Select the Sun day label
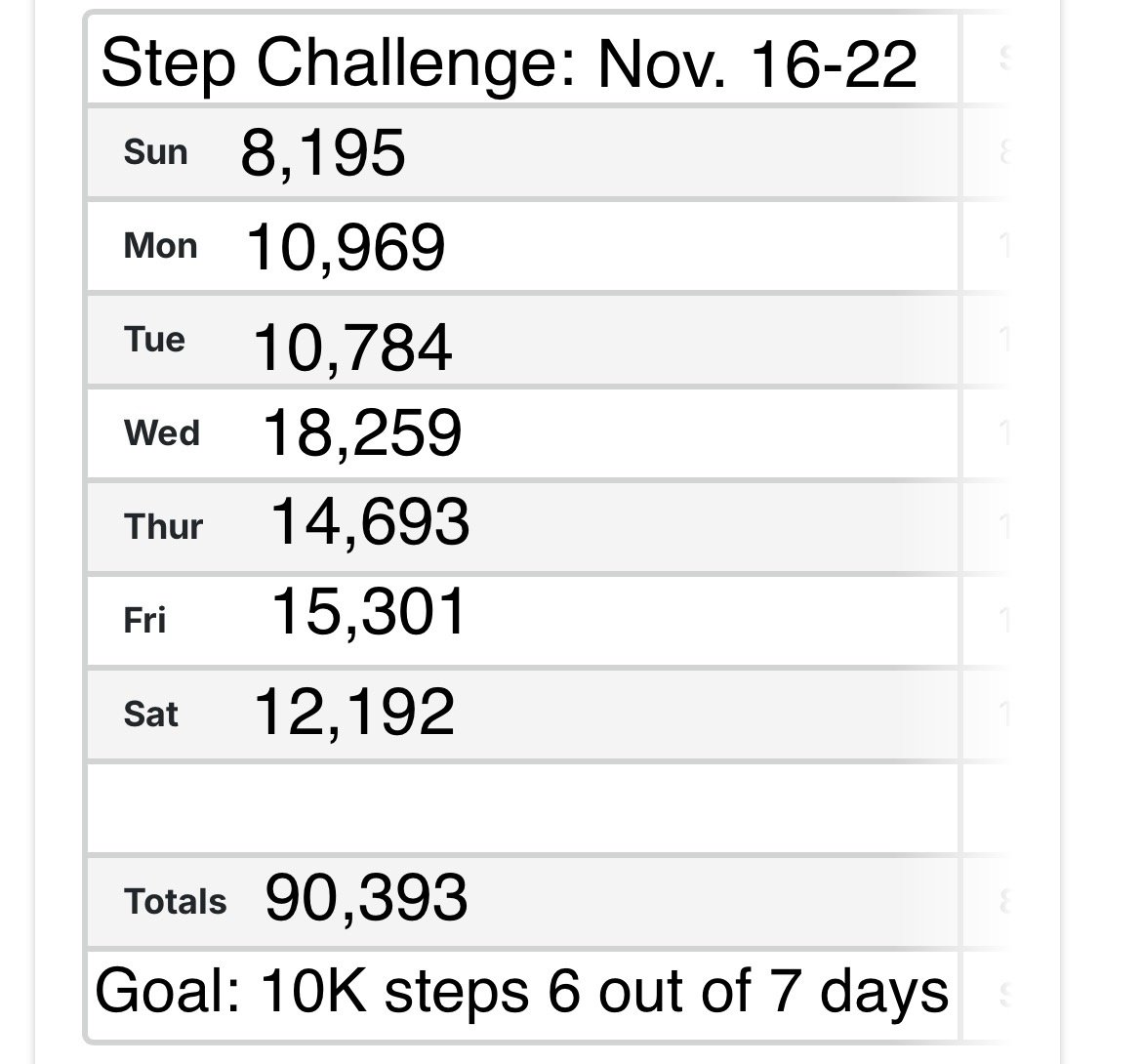Image resolution: width=1142 pixels, height=1064 pixels. click(155, 153)
